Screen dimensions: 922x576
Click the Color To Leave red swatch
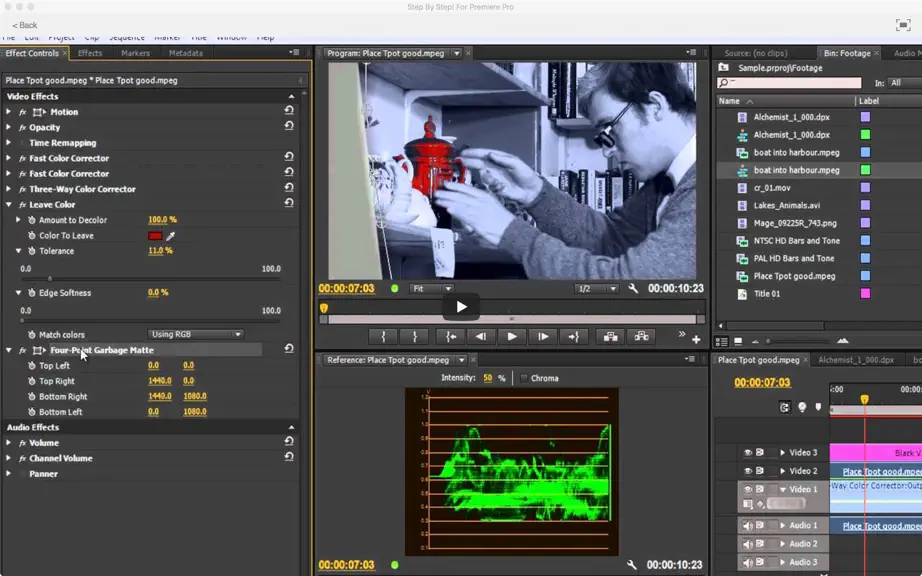point(155,236)
